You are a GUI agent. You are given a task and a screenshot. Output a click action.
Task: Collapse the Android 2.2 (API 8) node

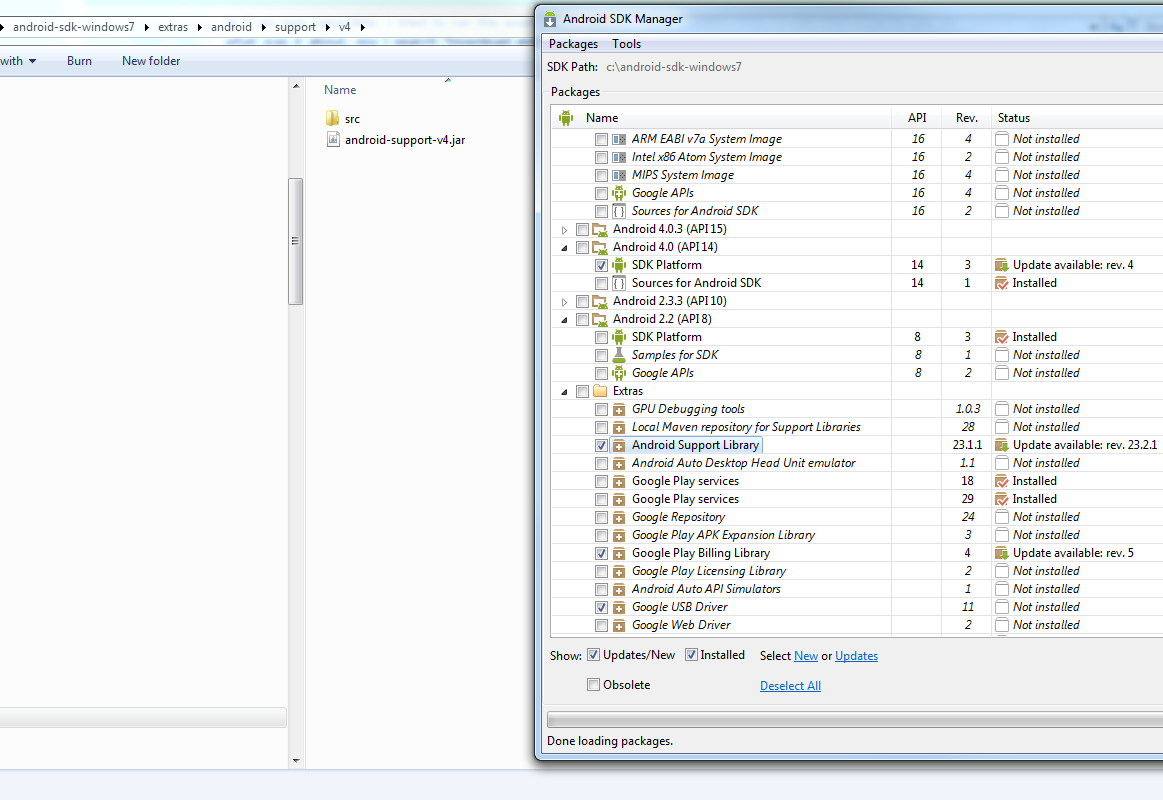point(564,320)
